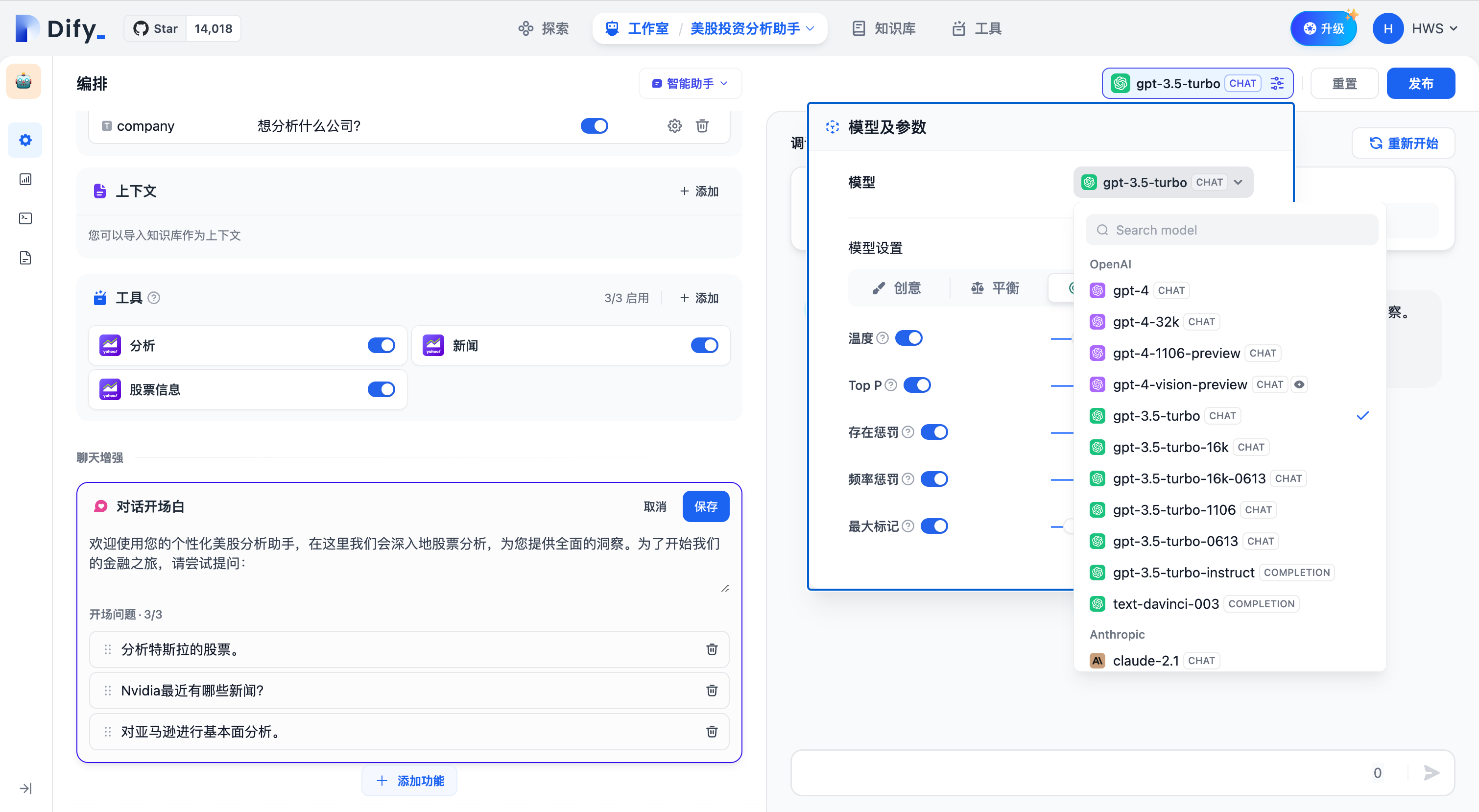Disable the 温度 parameter toggle
1479x812 pixels.
click(909, 337)
